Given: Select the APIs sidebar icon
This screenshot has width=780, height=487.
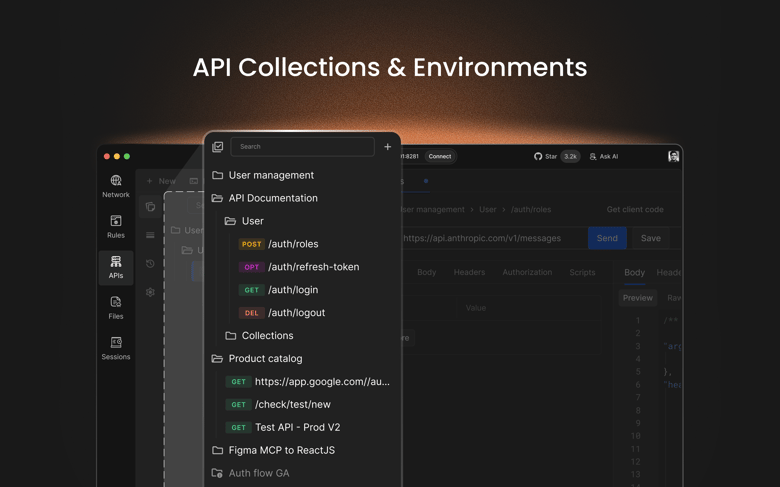Looking at the screenshot, I should [x=116, y=267].
